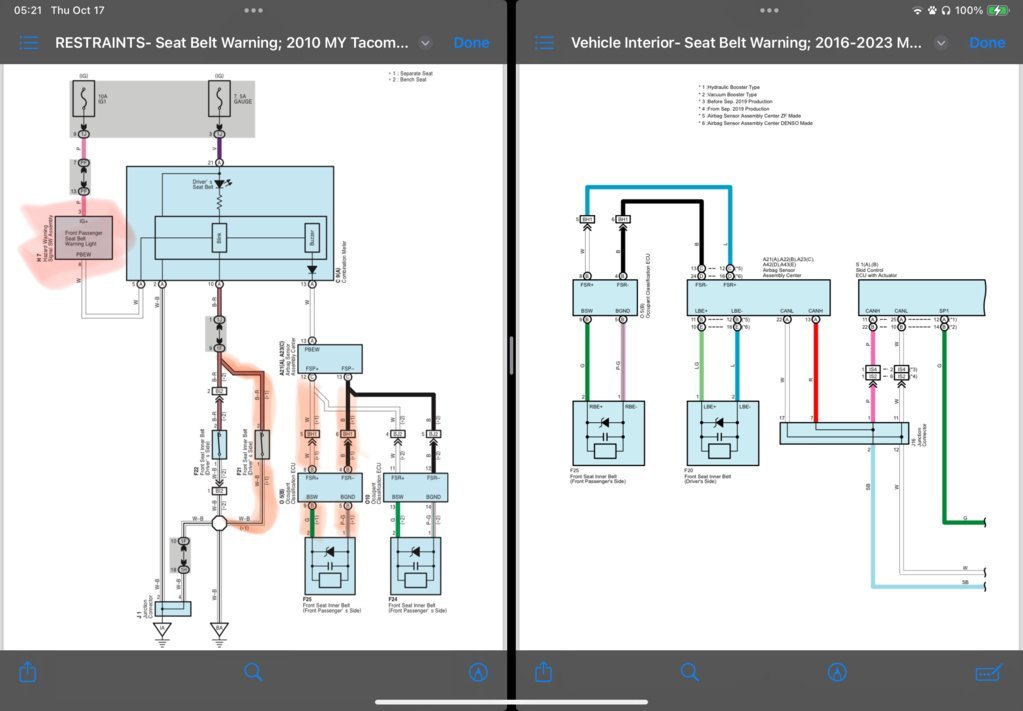Expand the Vehicle Interior title dropdown chevron

[x=941, y=43]
